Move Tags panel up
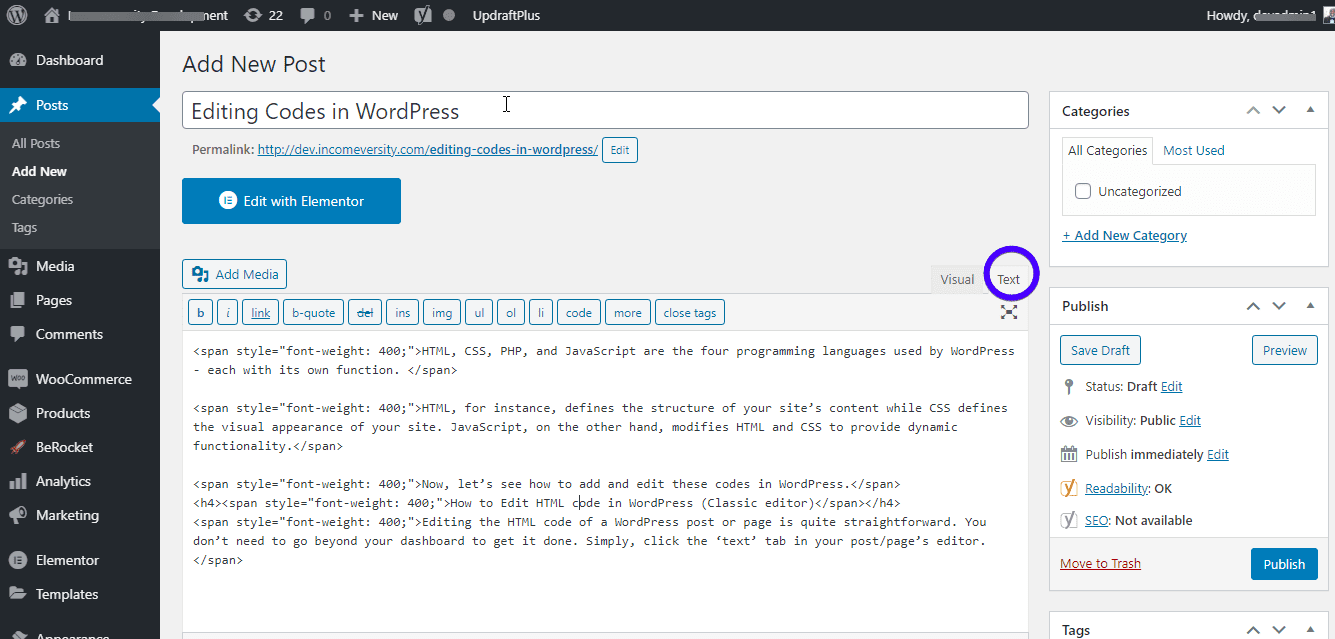This screenshot has width=1335, height=639. click(1253, 630)
